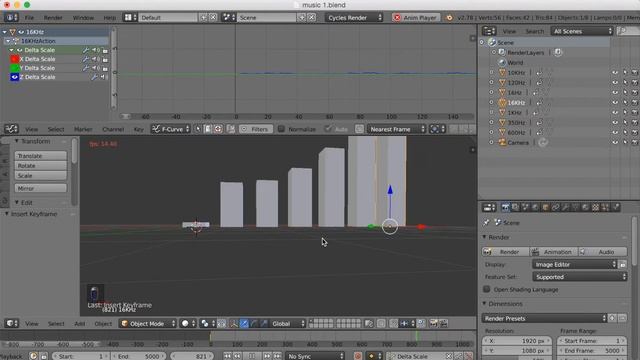
Task: Click the Outliner editor type icon
Action: pyautogui.click(x=489, y=31)
